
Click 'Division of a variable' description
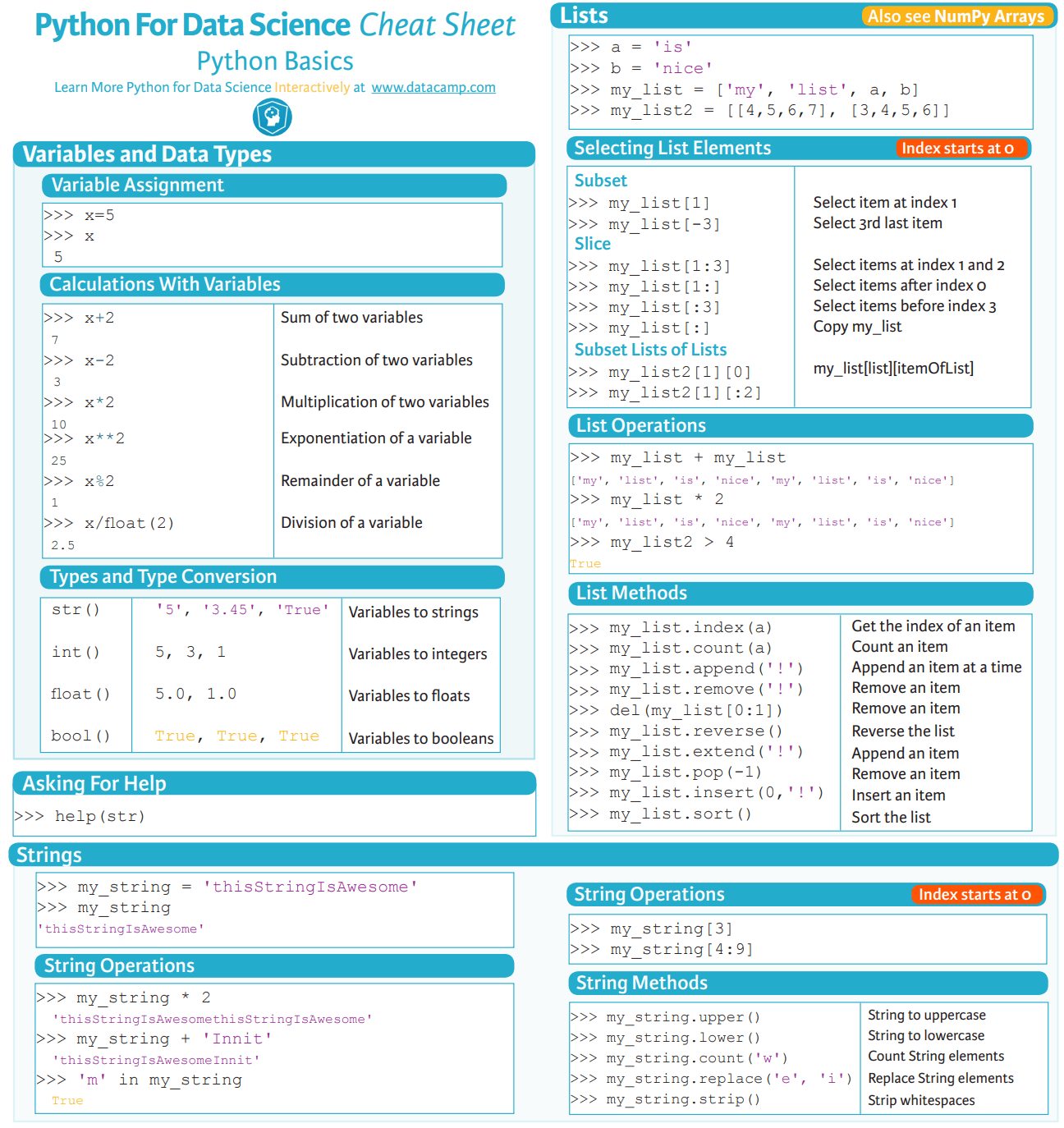click(351, 522)
